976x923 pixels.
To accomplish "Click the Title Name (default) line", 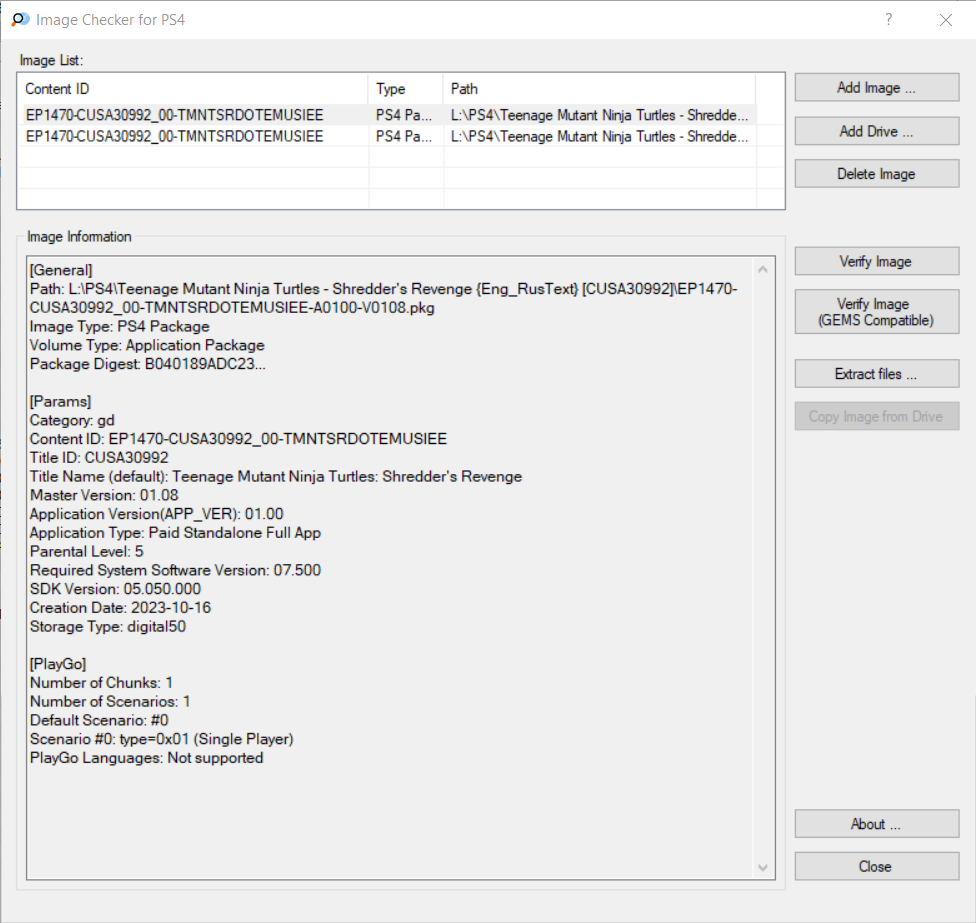I will click(x=276, y=477).
